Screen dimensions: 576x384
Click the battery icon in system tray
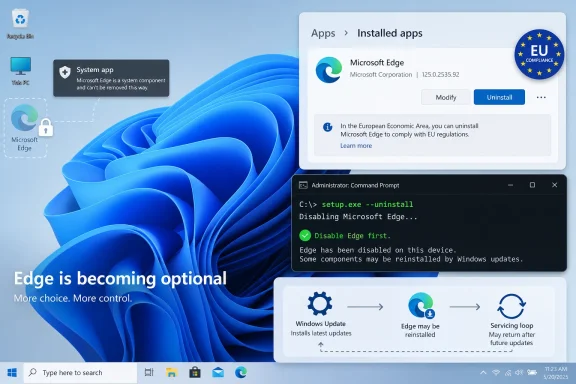(532, 373)
